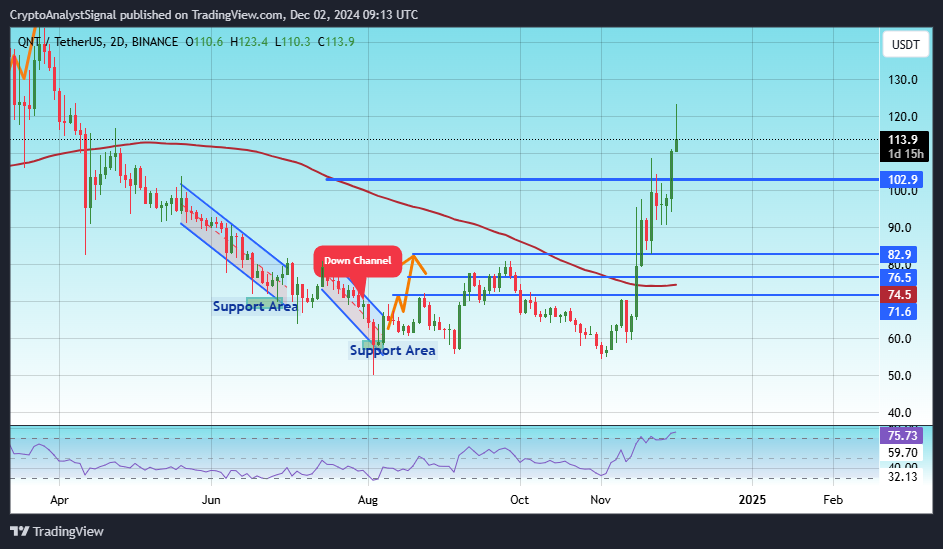Click the USDT currency button
Screen dimensions: 943x549
click(905, 44)
